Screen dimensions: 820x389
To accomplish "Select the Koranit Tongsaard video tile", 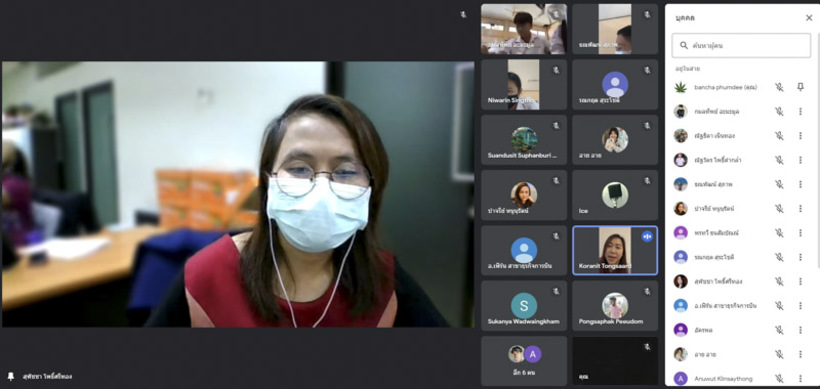I will point(615,250).
